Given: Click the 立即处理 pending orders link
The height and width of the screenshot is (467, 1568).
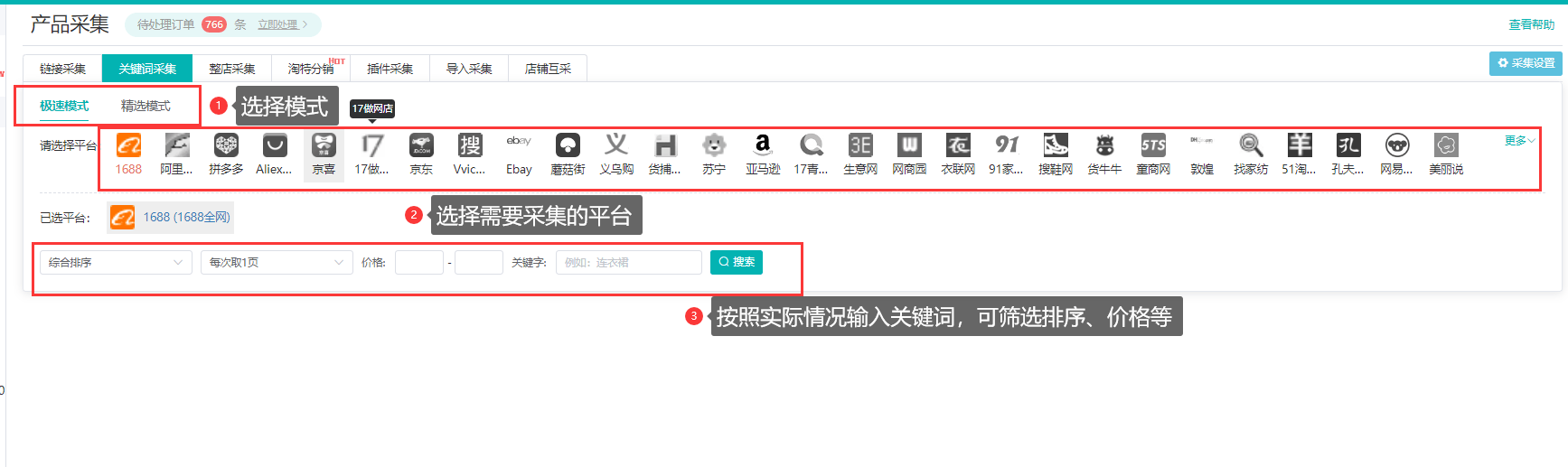Looking at the screenshot, I should [281, 24].
